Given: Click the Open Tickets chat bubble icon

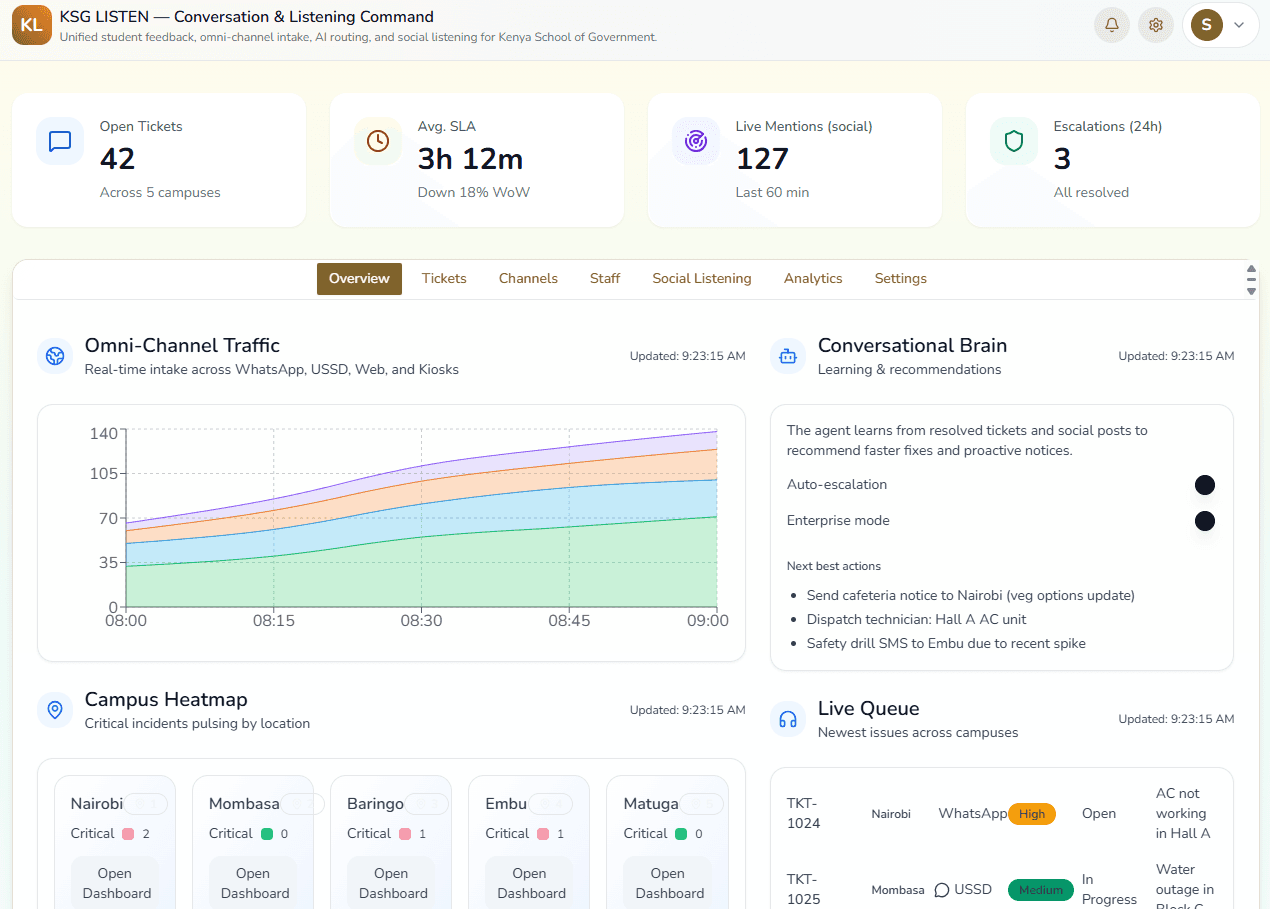Looking at the screenshot, I should [x=60, y=141].
